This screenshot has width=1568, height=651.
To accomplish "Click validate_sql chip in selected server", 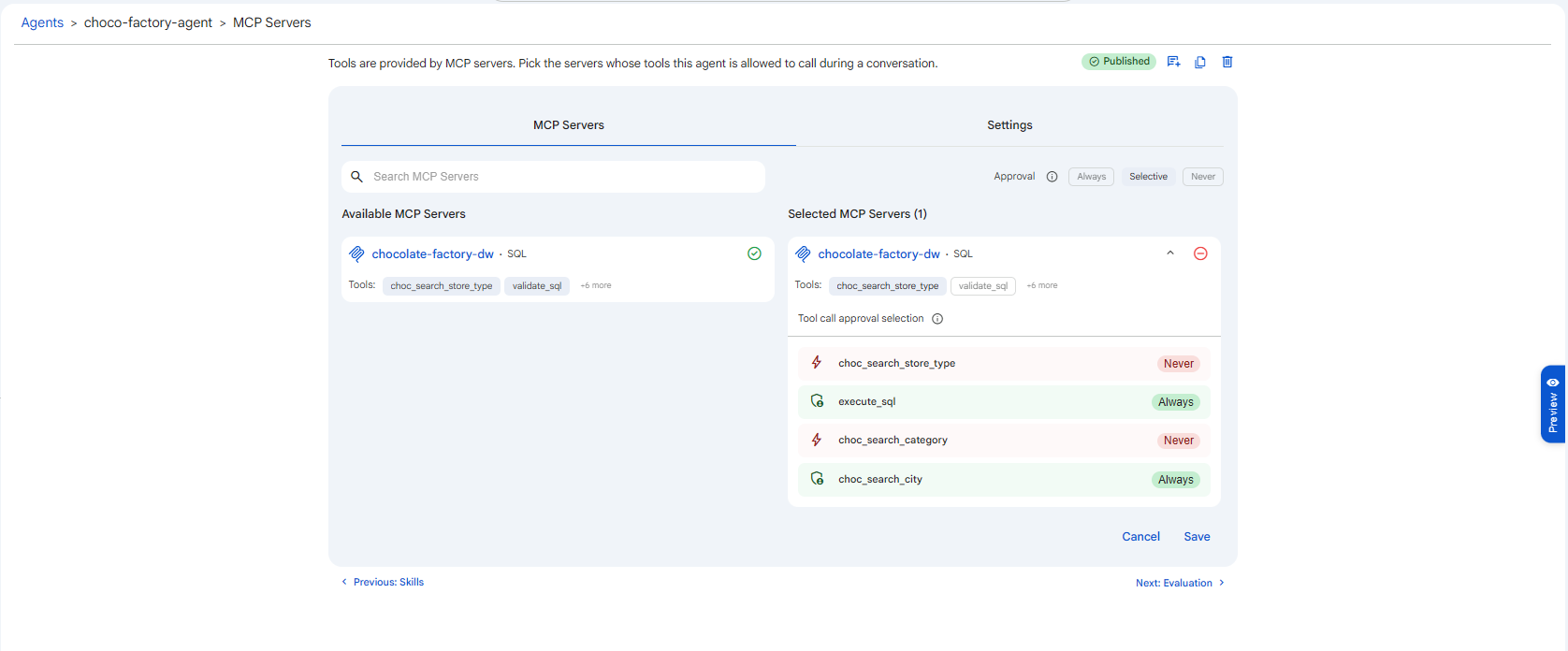I will pos(983,286).
